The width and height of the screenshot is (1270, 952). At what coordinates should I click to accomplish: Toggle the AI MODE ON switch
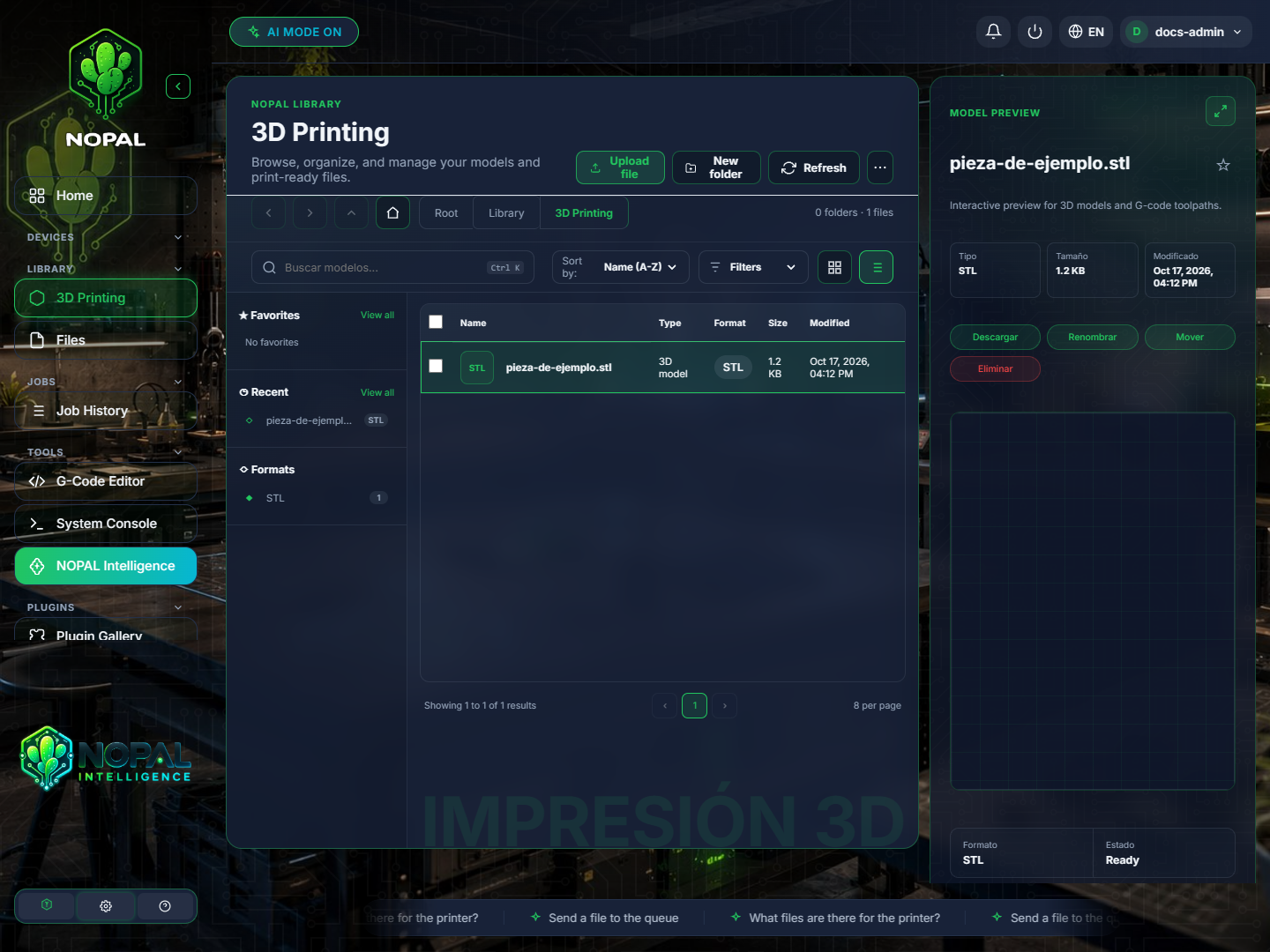(294, 32)
